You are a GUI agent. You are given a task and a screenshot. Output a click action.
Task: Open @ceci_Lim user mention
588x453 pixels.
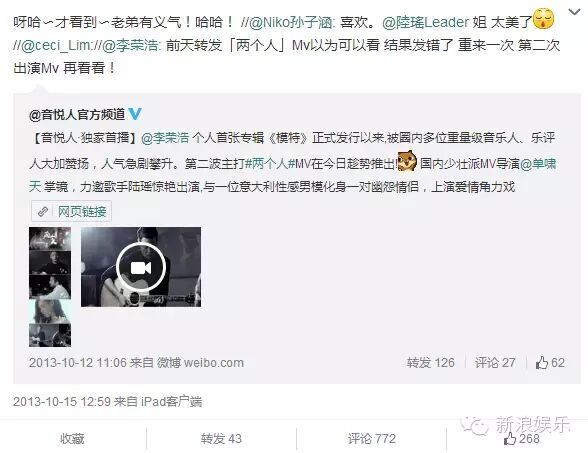[56, 46]
